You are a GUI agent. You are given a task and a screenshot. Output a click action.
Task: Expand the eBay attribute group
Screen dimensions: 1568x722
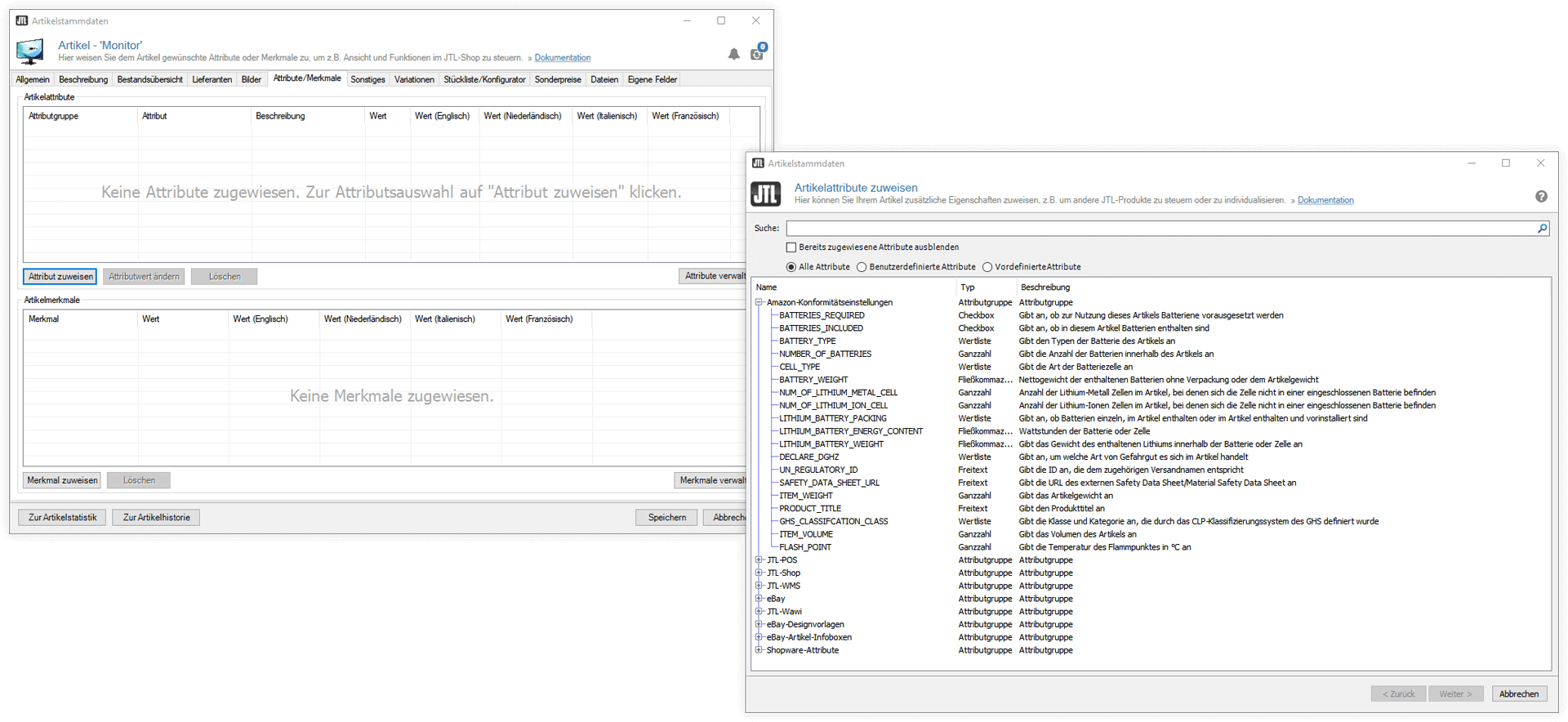(x=759, y=599)
